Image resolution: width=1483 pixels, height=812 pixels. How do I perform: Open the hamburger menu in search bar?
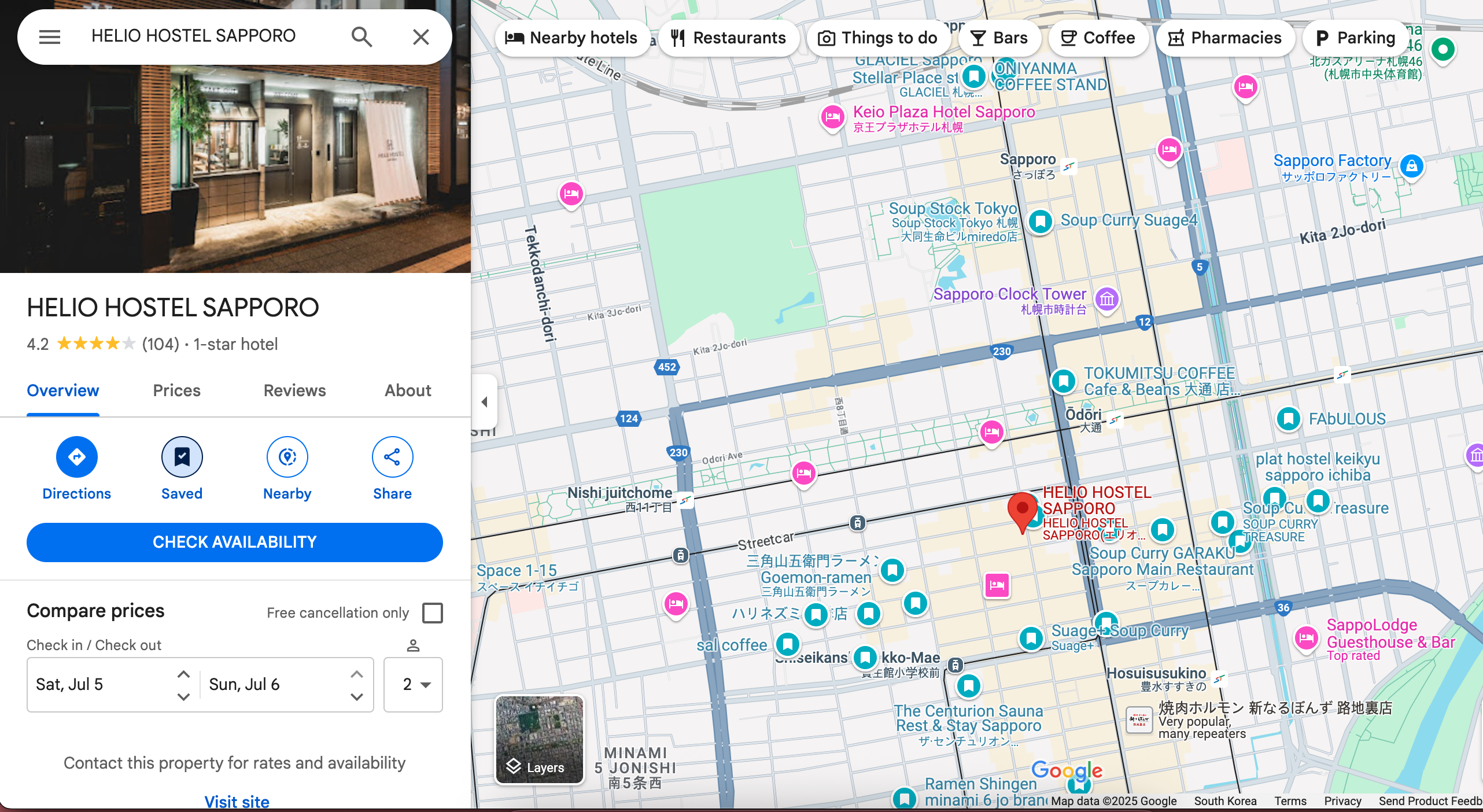(x=50, y=37)
